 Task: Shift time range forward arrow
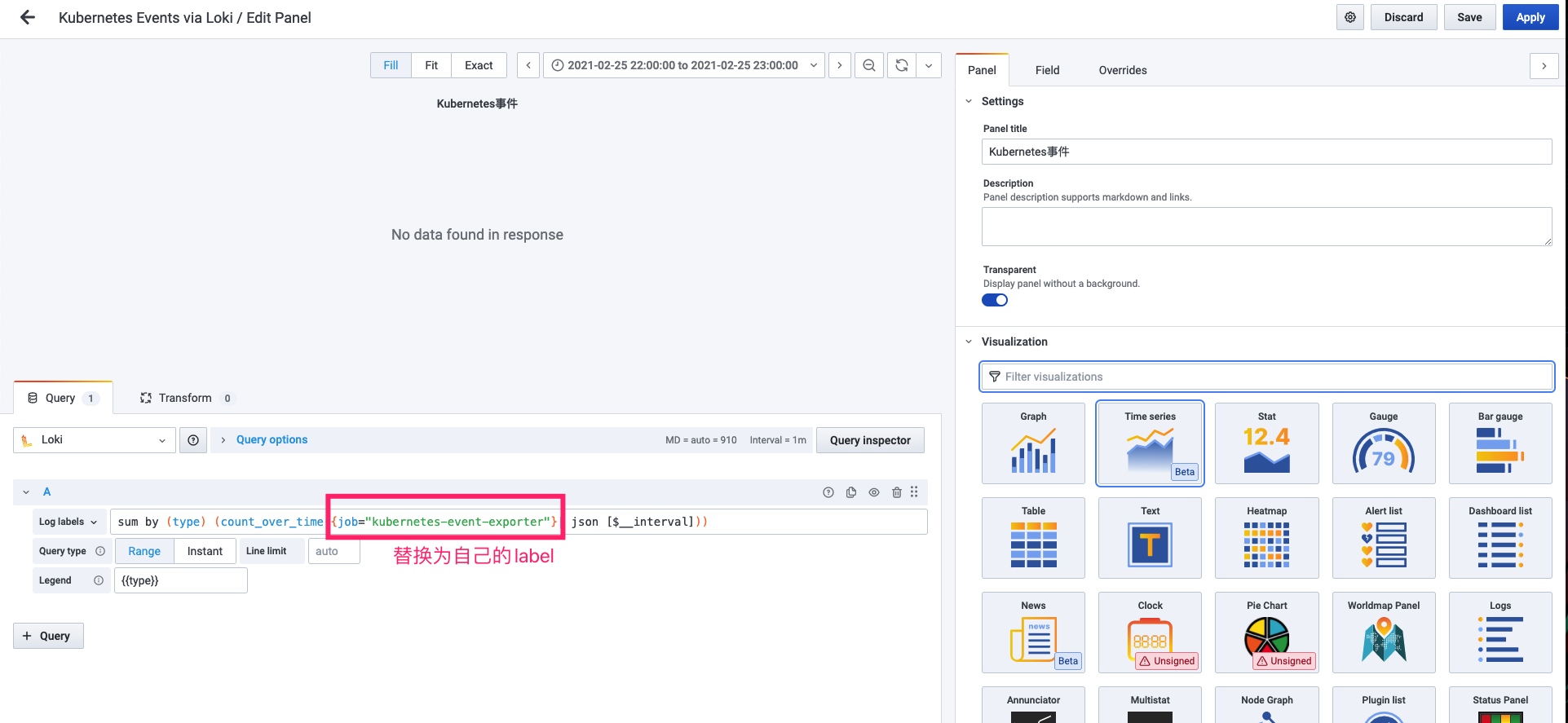[x=840, y=65]
